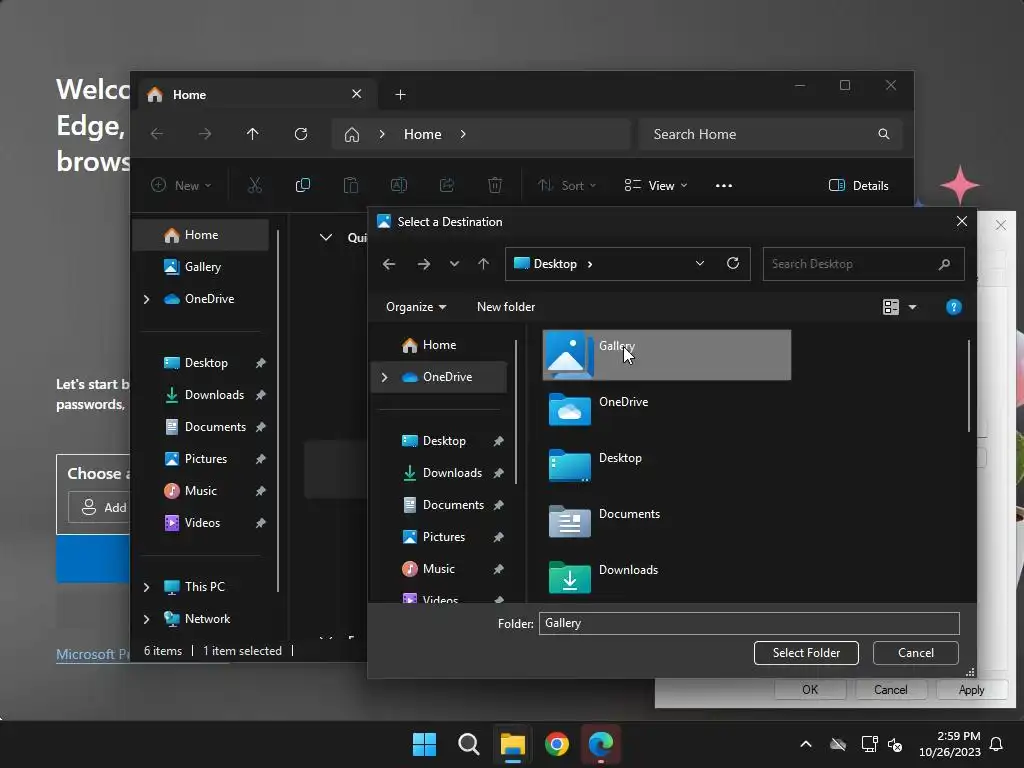This screenshot has width=1024, height=768.
Task: Select Videos in File Explorer sidebar
Action: [201, 522]
